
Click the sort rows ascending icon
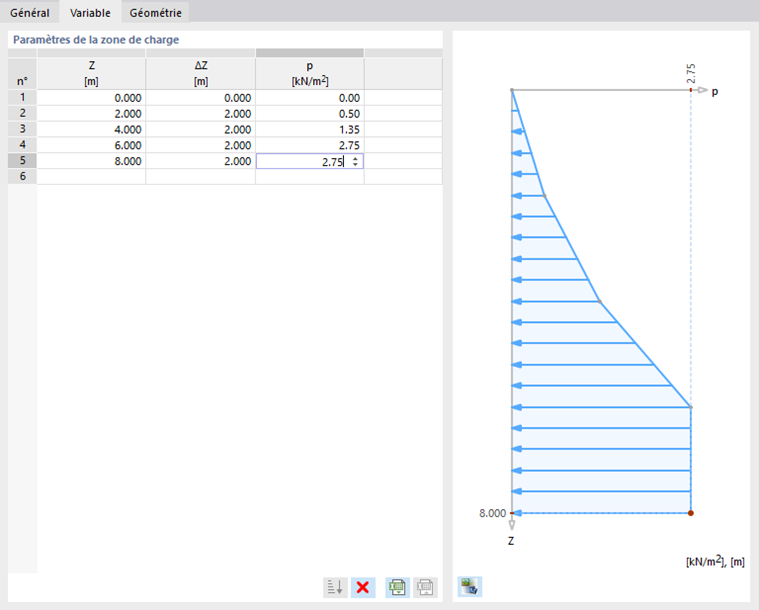[335, 587]
